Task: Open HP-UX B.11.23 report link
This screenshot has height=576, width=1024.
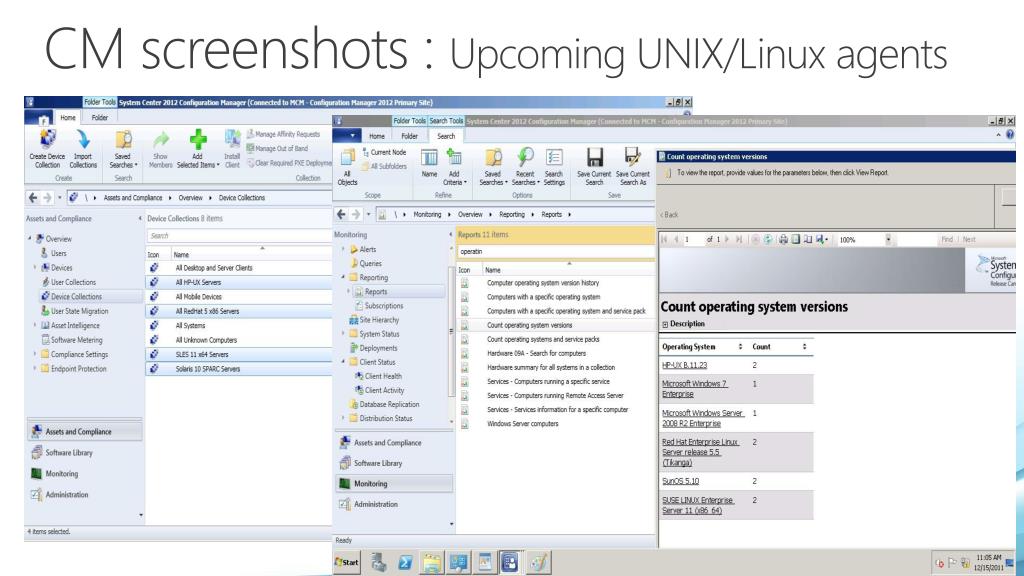Action: 684,366
